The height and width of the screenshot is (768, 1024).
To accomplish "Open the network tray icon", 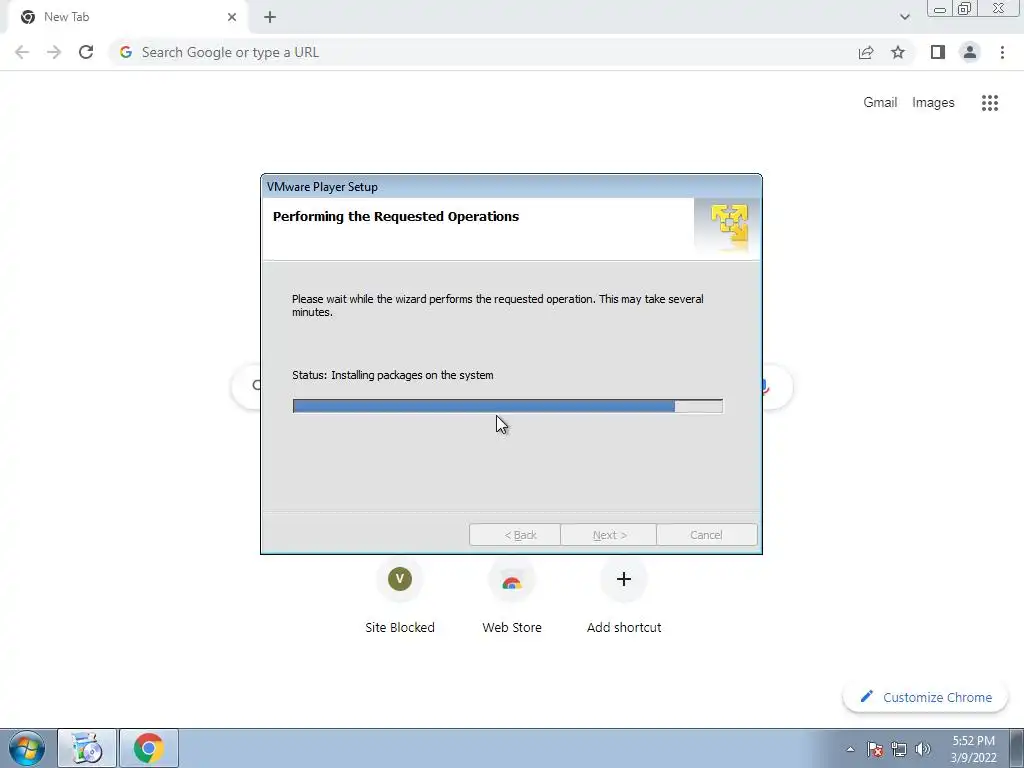I will [x=899, y=749].
